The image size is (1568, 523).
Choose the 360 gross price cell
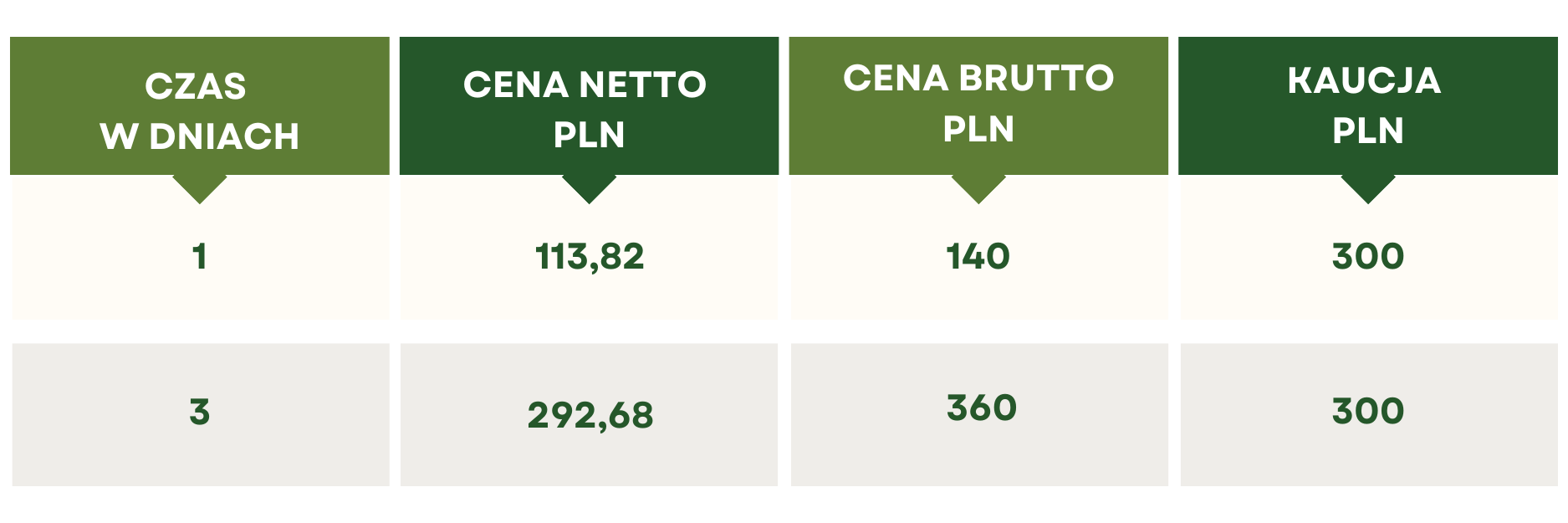coord(981,408)
